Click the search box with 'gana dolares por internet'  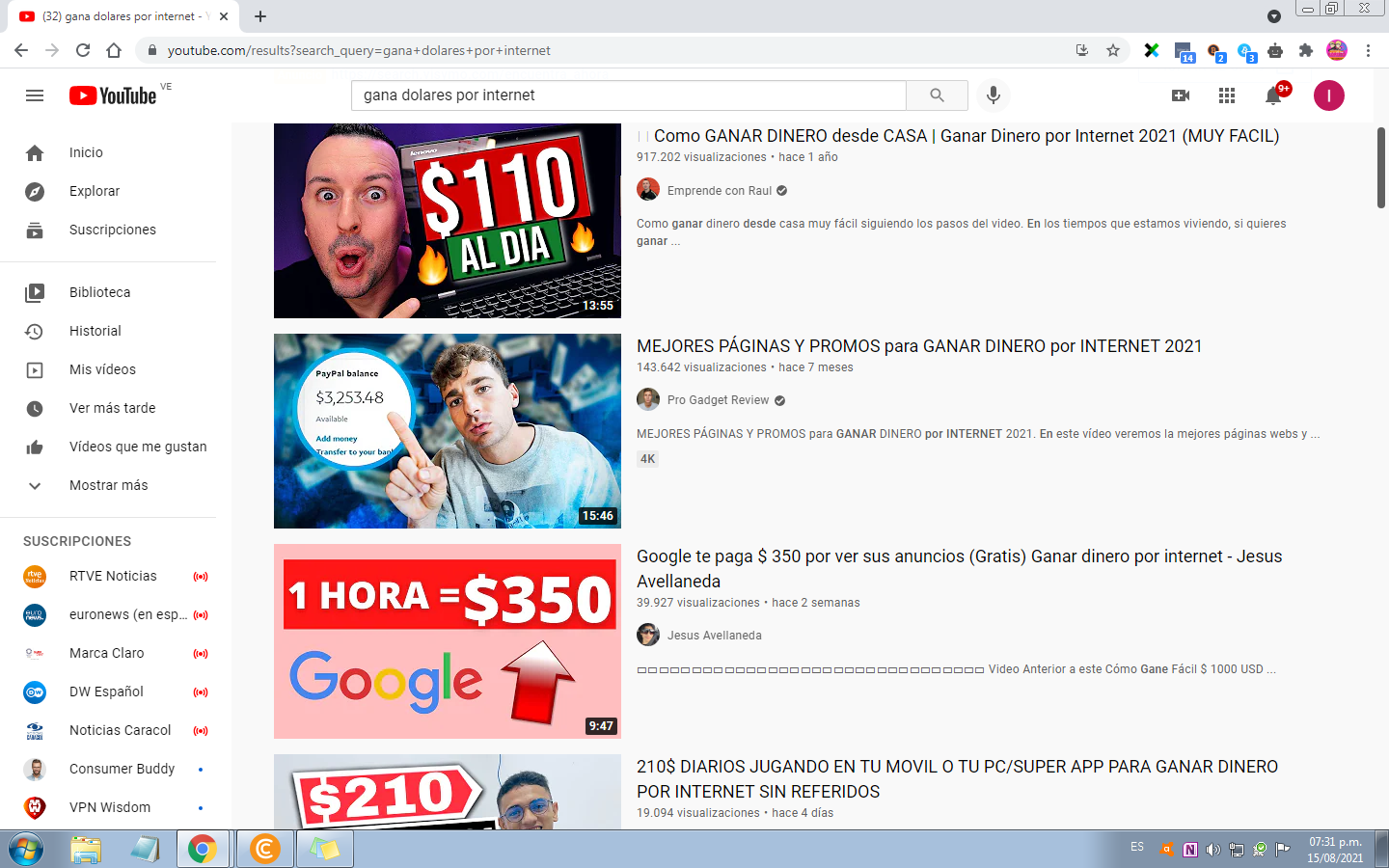click(629, 95)
